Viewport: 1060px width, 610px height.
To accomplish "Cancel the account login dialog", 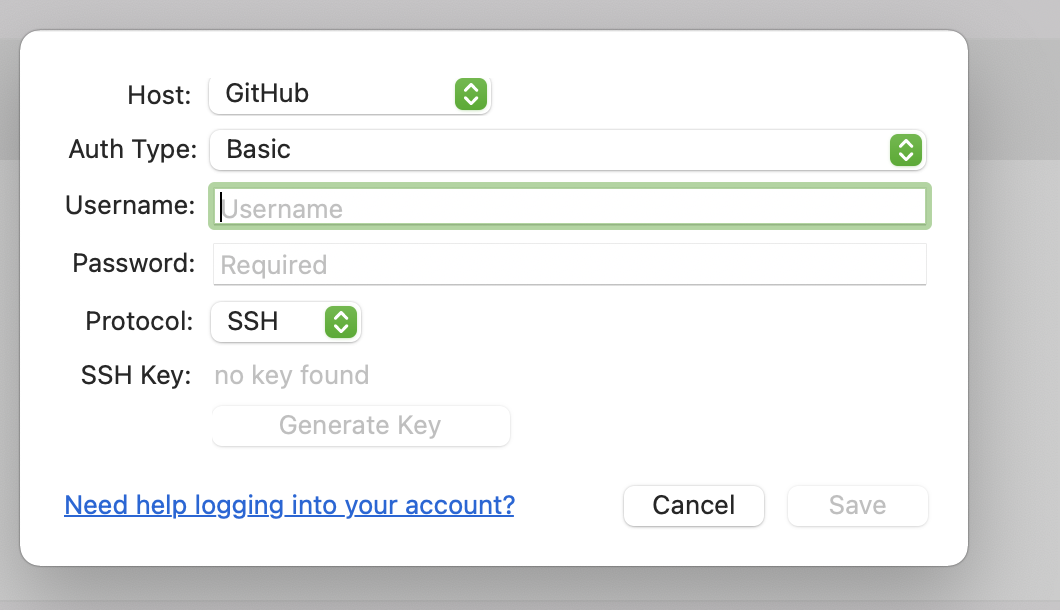I will pyautogui.click(x=693, y=505).
